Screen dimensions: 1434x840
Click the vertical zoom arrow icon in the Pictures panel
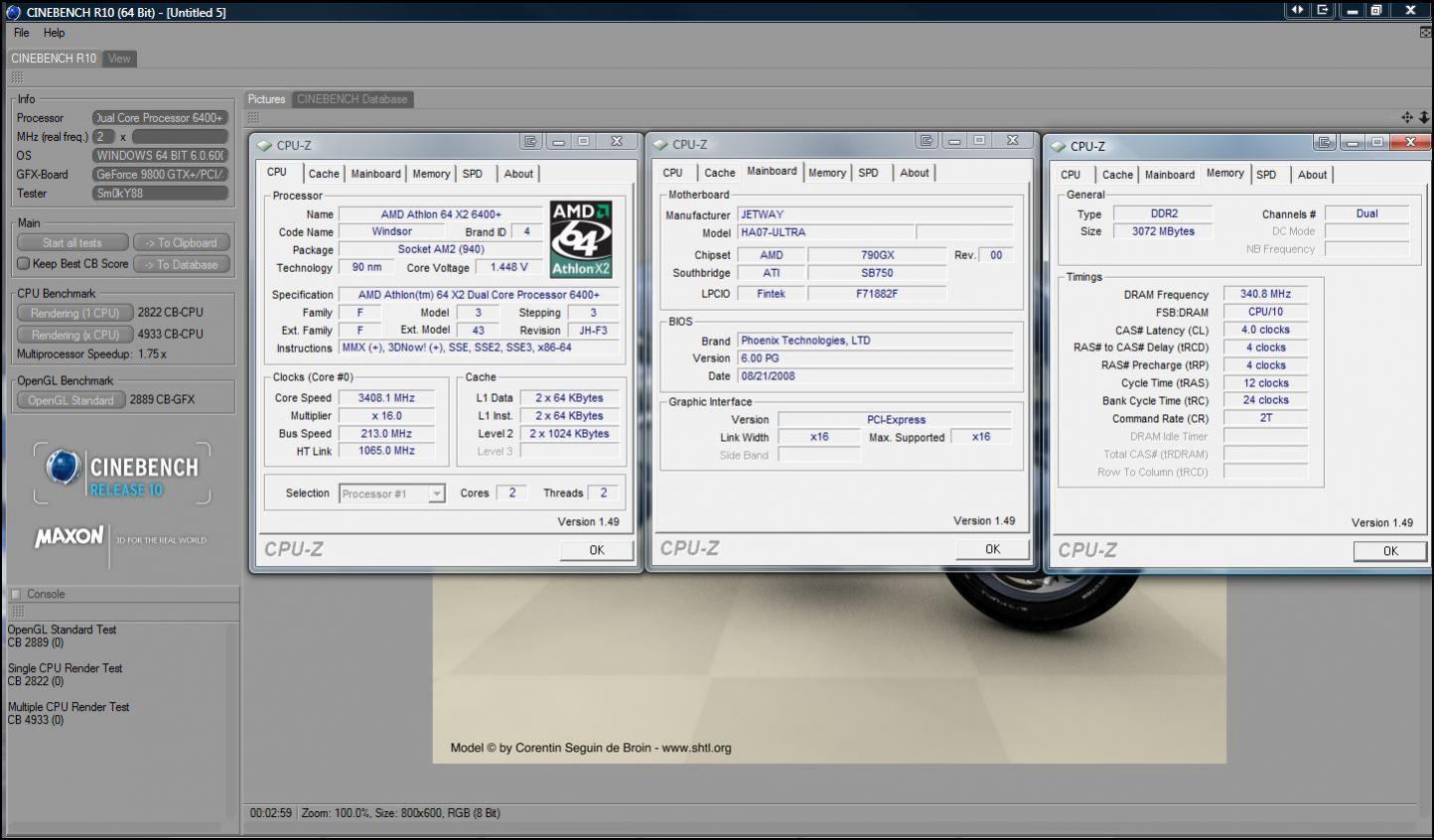click(1424, 117)
